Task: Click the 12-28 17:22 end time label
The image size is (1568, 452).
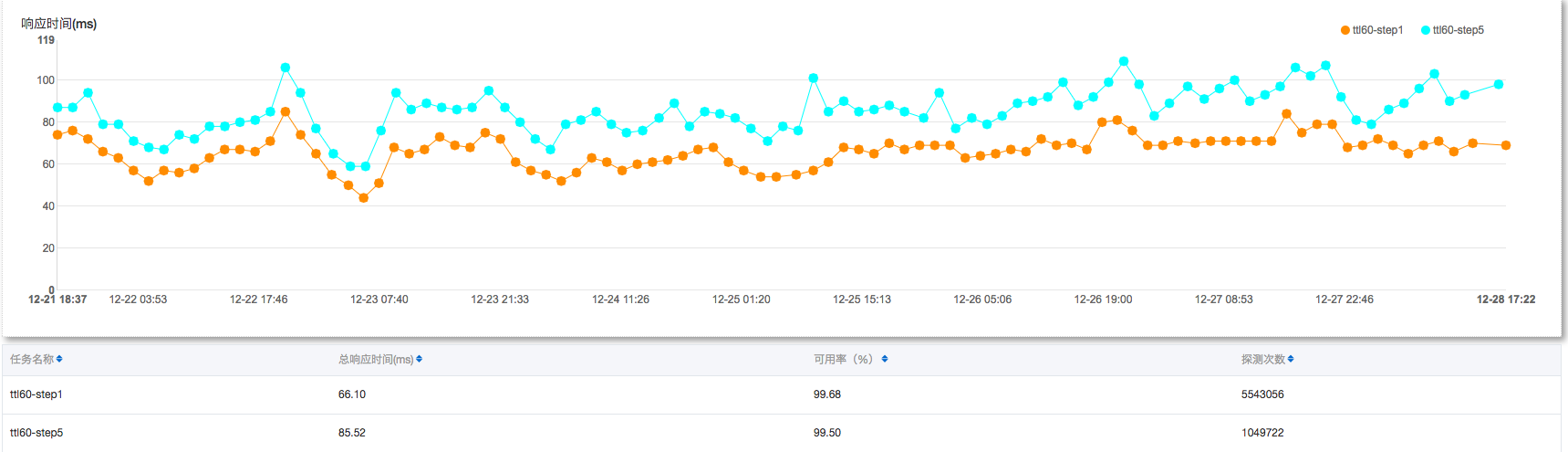Action: click(1505, 300)
